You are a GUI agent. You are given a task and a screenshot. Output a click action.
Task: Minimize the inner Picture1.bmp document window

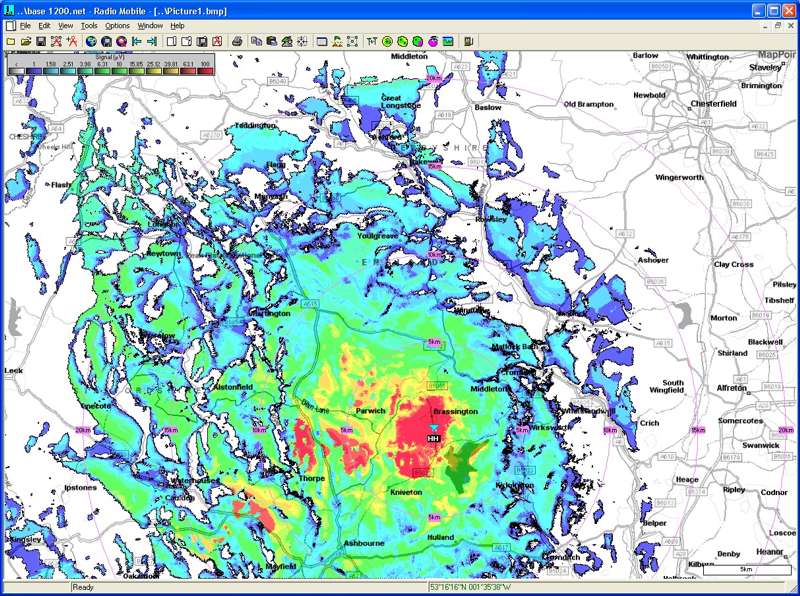(x=765, y=26)
